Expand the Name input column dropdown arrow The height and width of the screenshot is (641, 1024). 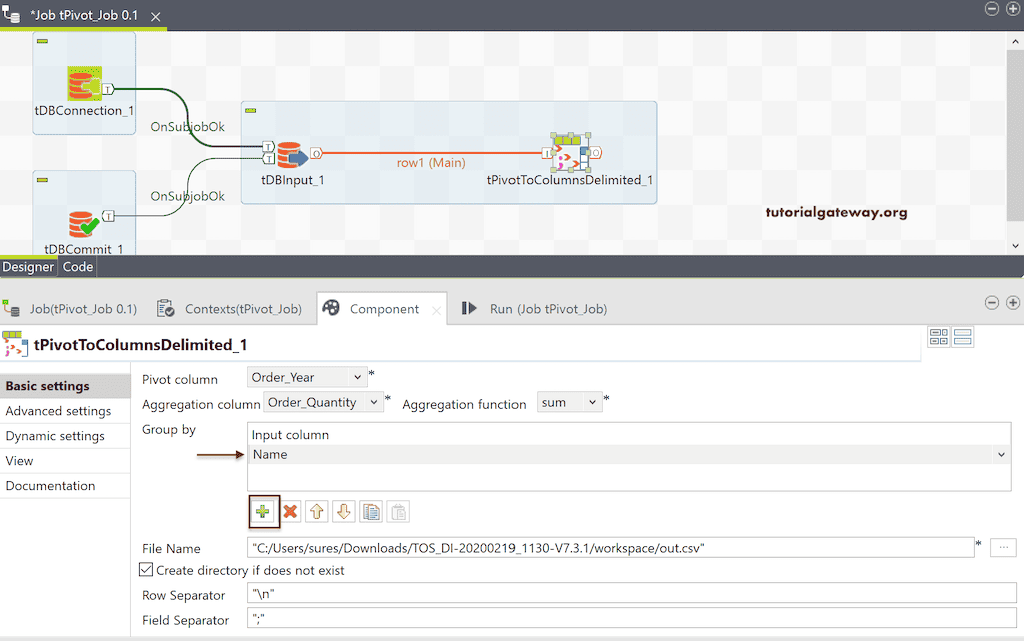tap(1001, 454)
